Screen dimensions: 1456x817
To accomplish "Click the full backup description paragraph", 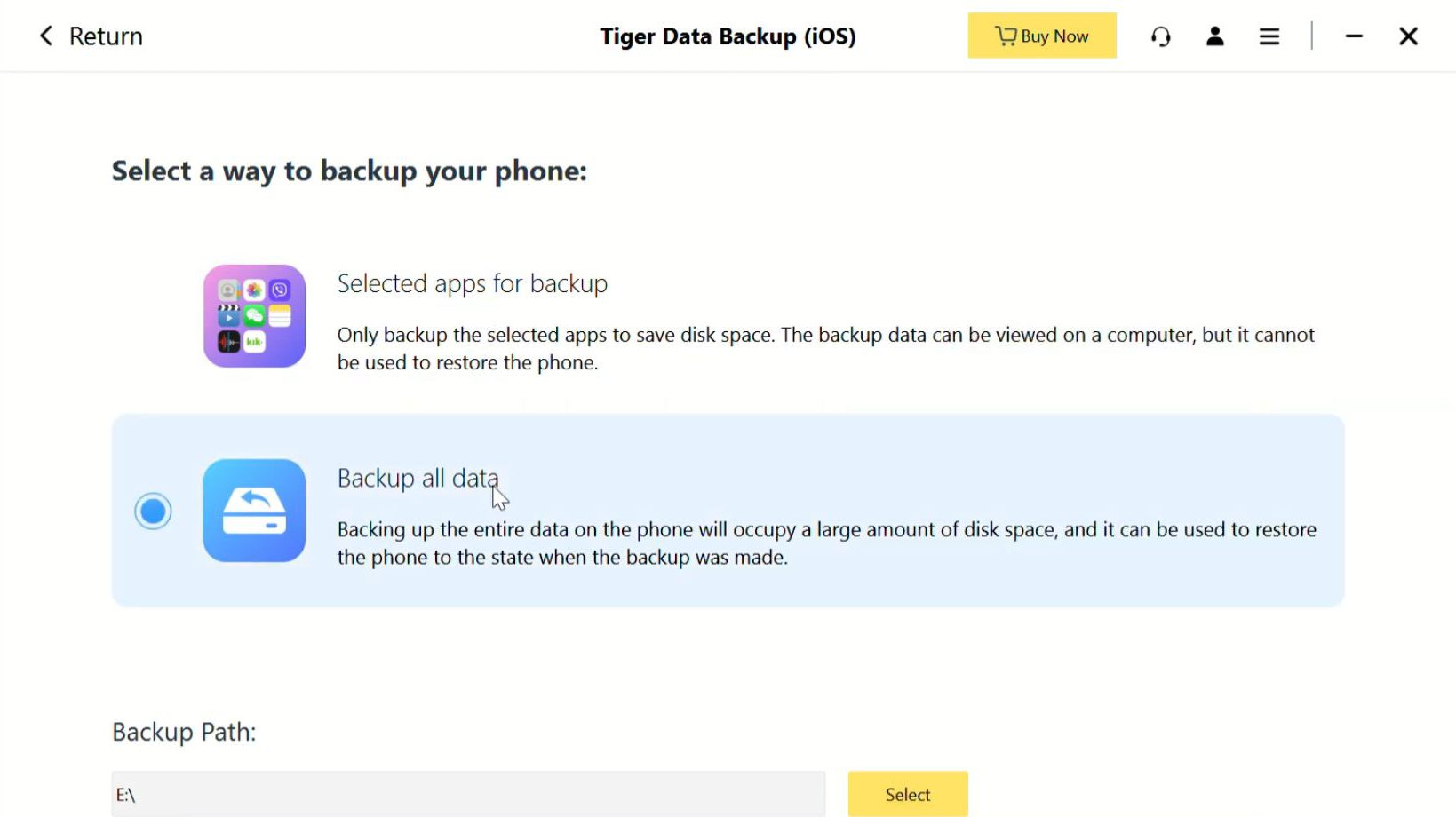I will tap(826, 543).
